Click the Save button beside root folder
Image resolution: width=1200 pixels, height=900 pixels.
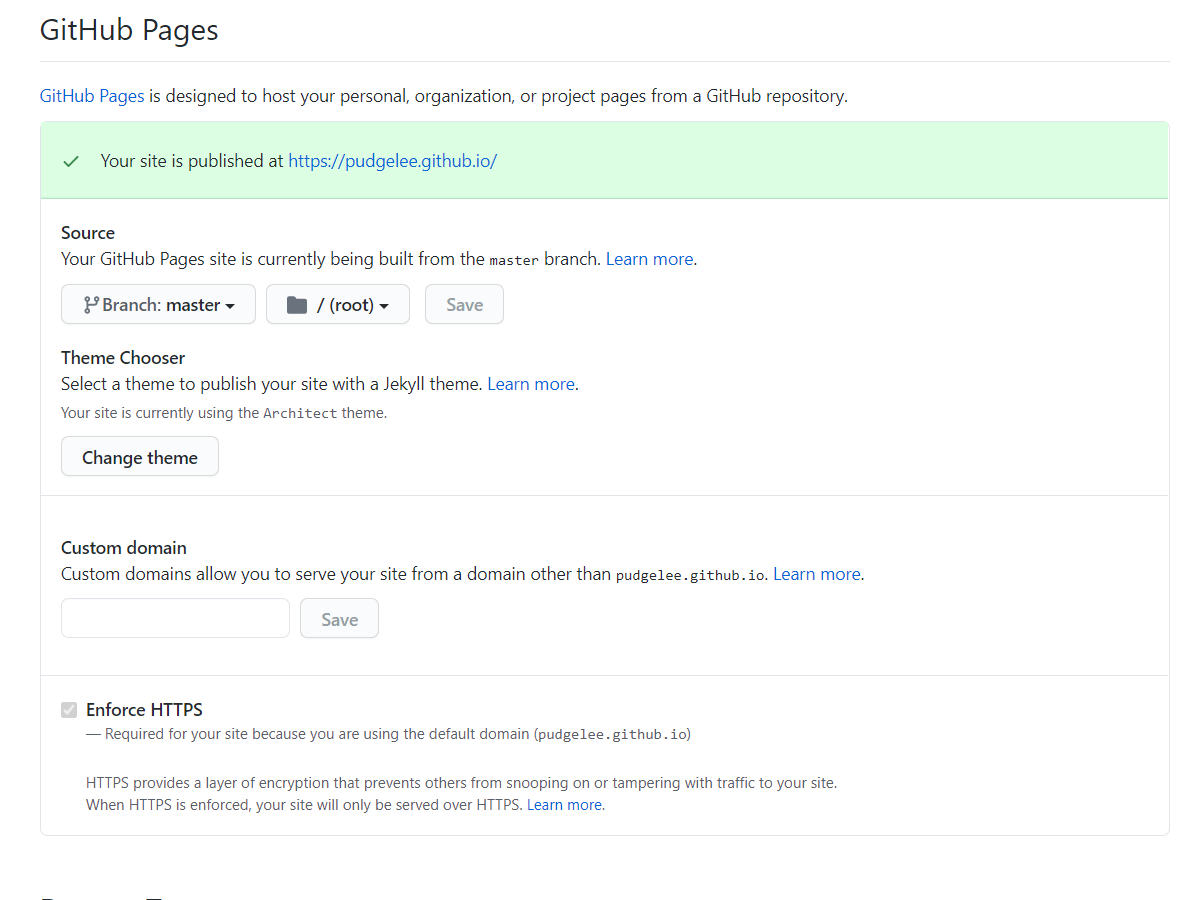[464, 305]
